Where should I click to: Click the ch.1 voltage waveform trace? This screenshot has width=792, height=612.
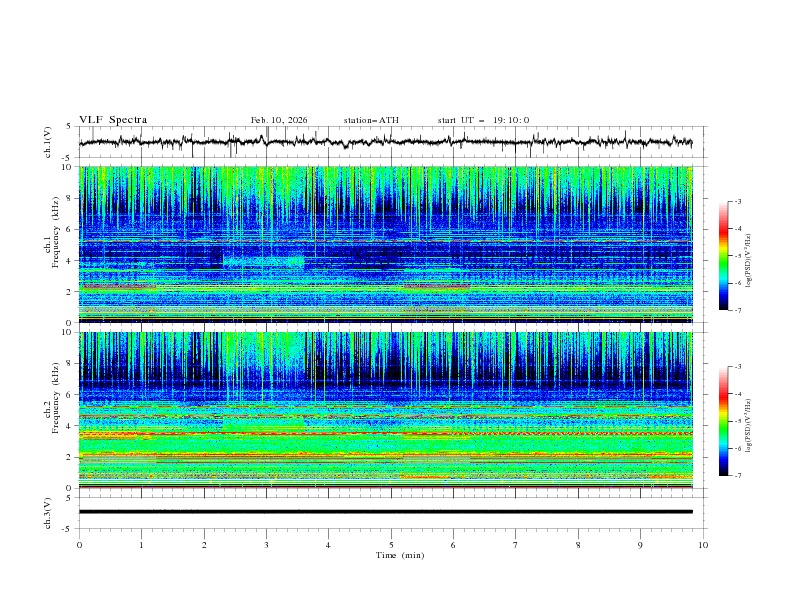point(385,142)
